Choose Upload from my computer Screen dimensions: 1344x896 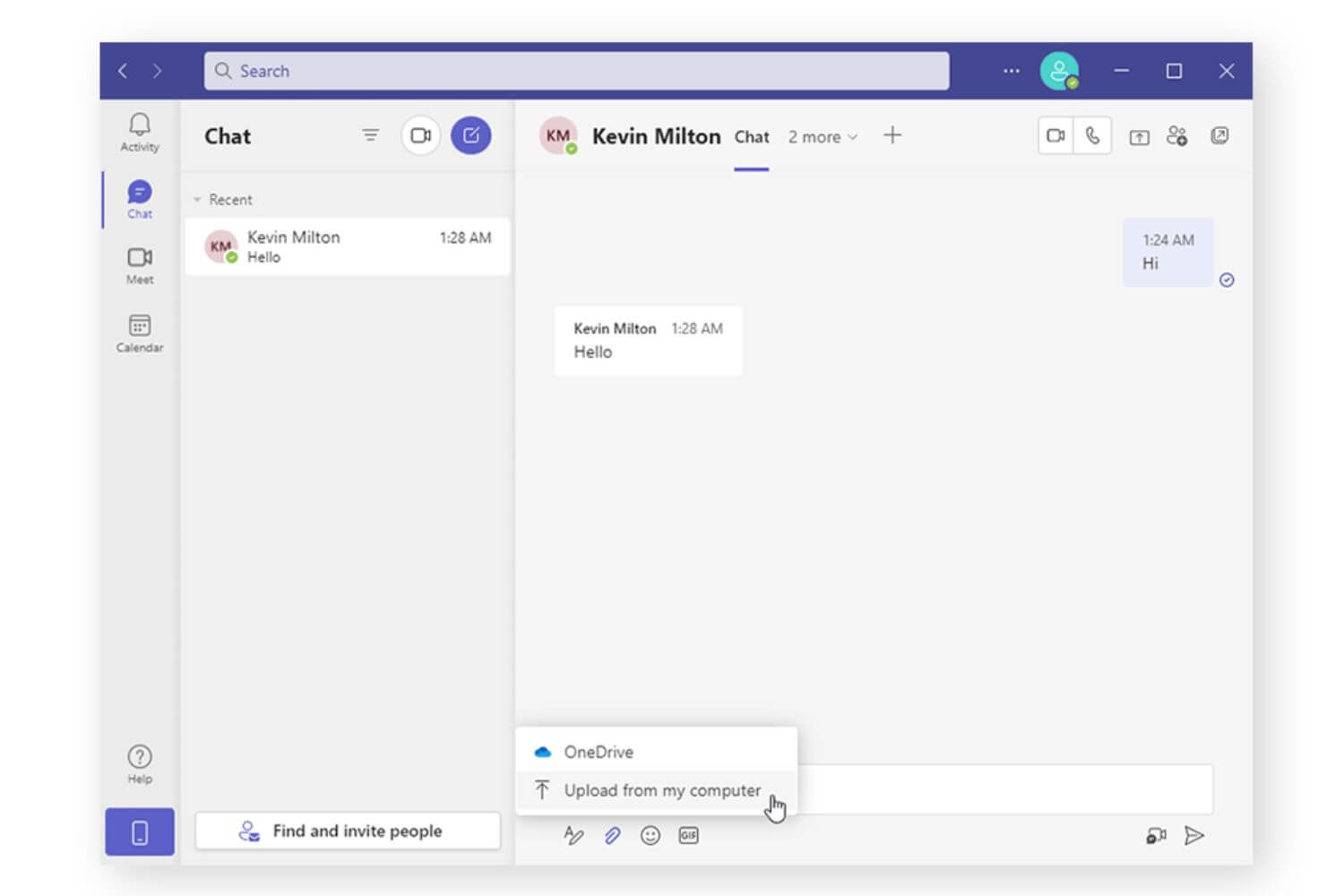tap(656, 790)
